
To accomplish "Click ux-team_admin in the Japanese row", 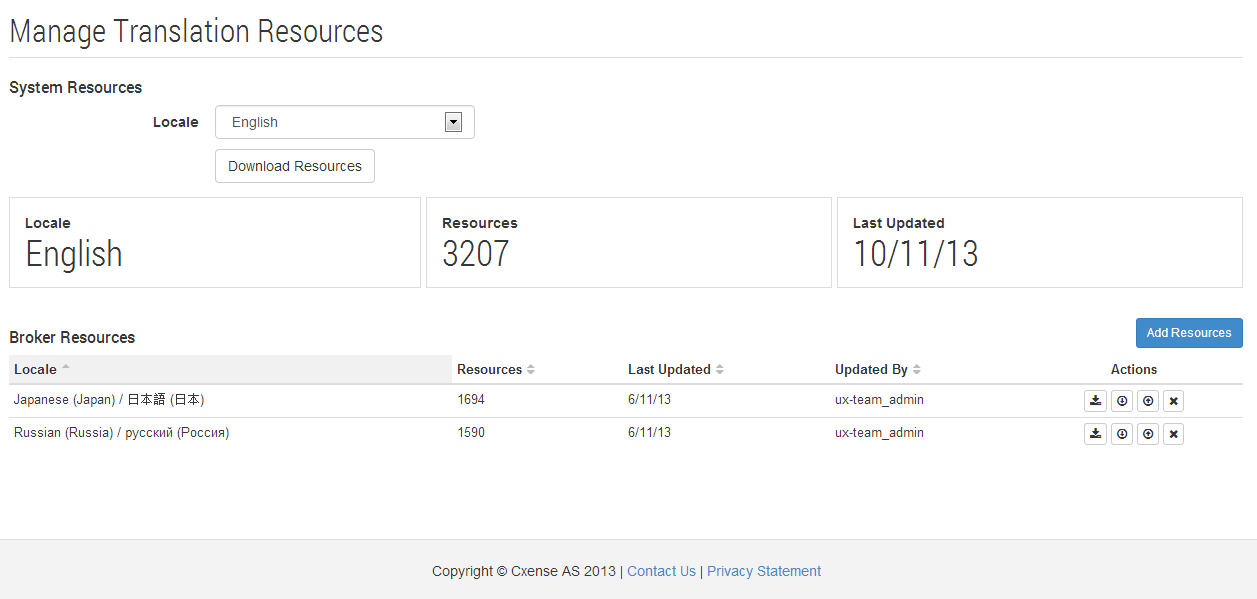I will pos(879,400).
